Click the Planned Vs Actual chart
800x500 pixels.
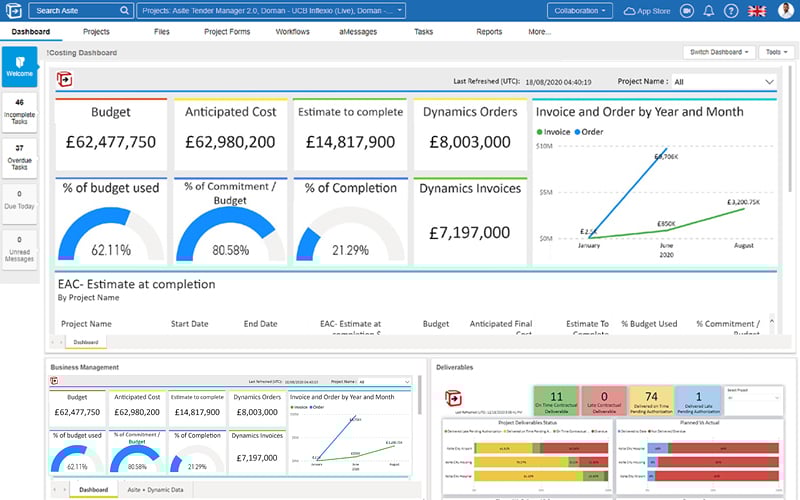click(699, 457)
